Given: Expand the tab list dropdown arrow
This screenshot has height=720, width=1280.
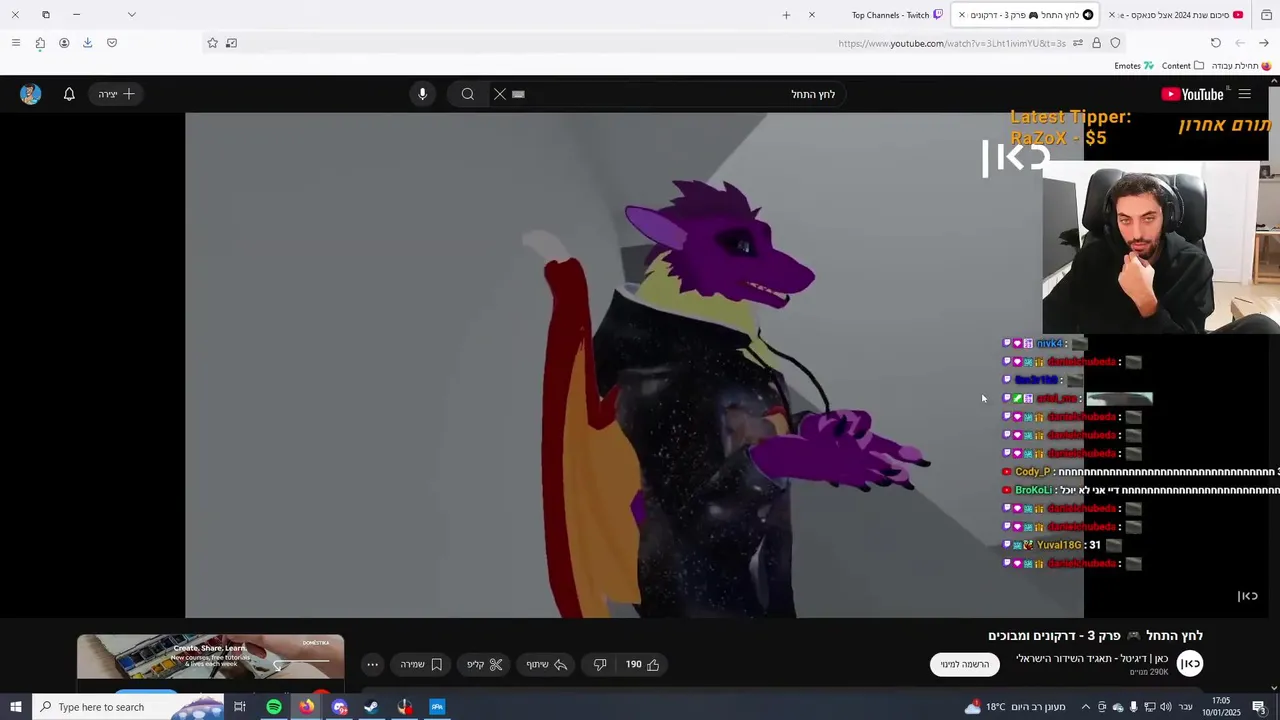Looking at the screenshot, I should tap(131, 15).
